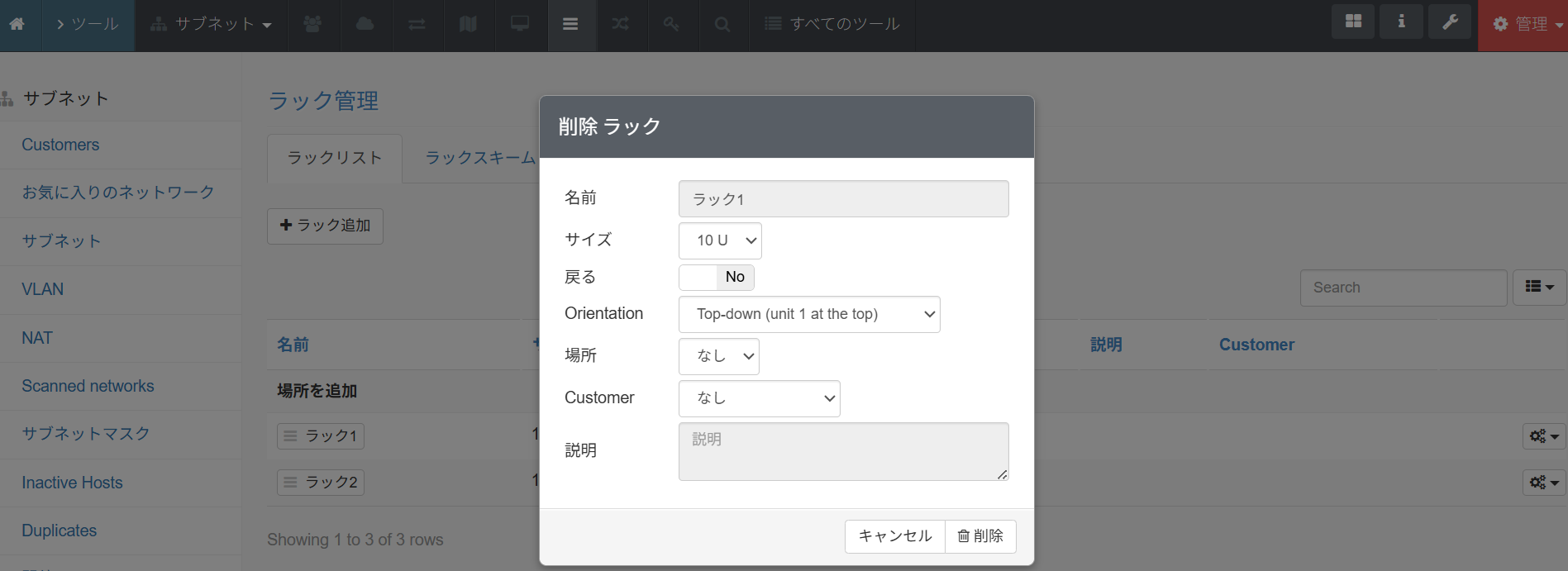Screen dimensions: 1568x571
Task: Click the 説明 text area
Action: point(843,451)
